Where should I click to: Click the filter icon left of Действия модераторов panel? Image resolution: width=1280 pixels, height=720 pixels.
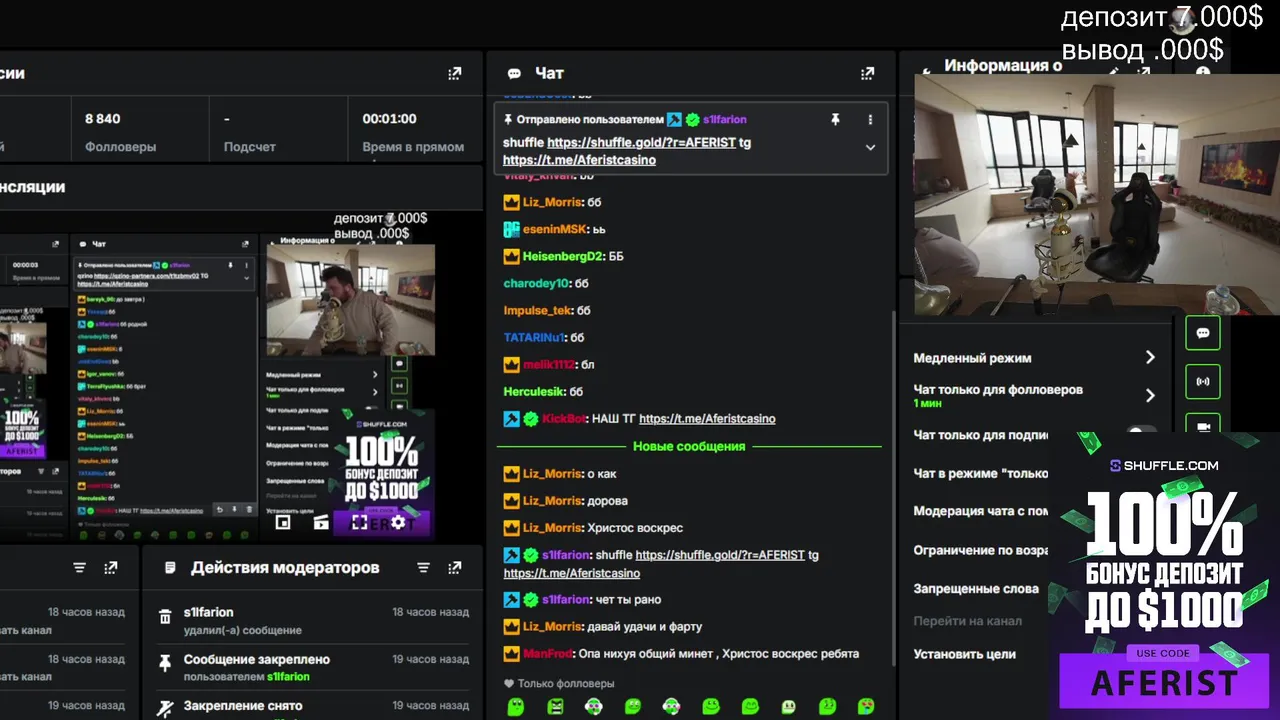click(79, 567)
